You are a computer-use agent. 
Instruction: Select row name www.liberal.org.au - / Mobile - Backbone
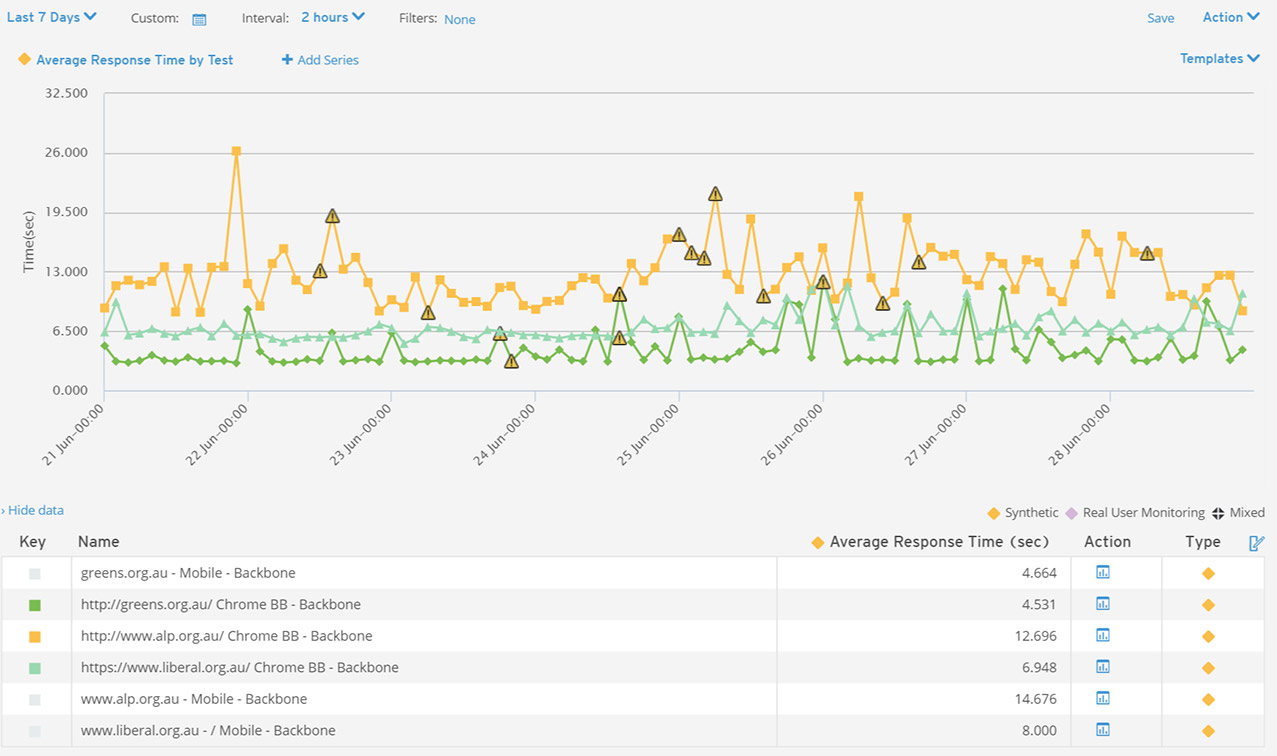coord(208,730)
